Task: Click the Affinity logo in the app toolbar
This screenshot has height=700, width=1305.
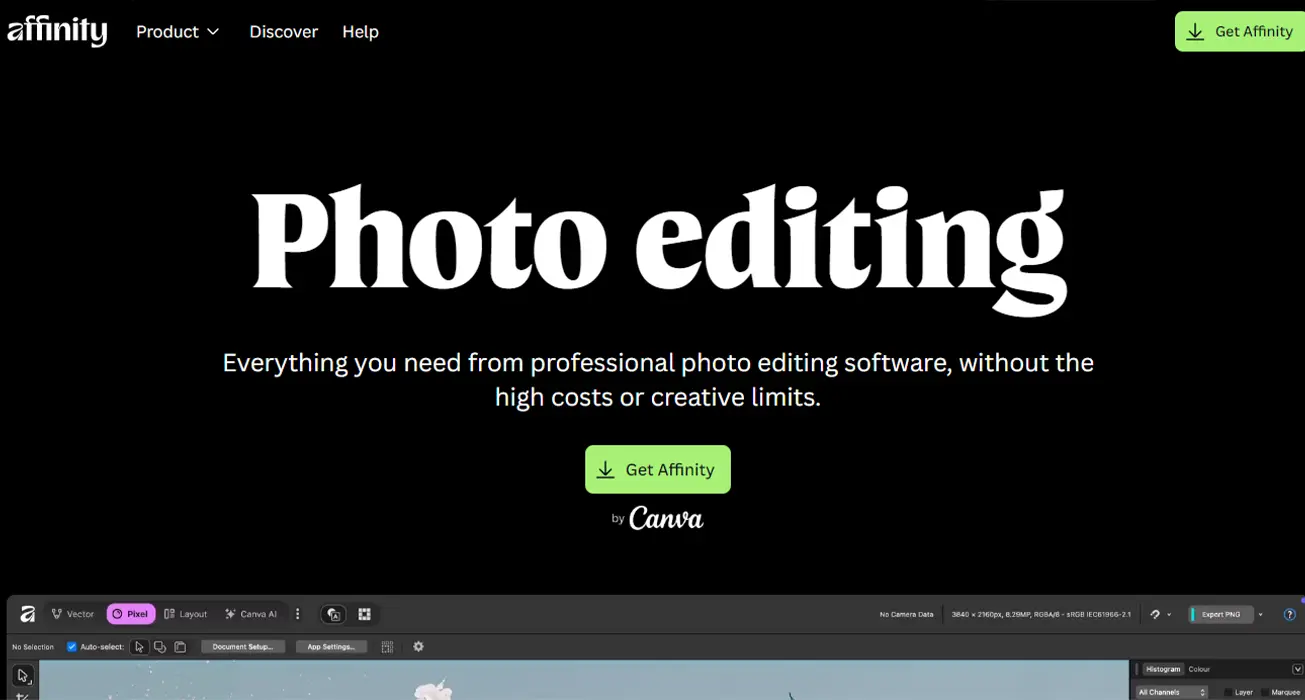Action: (27, 614)
